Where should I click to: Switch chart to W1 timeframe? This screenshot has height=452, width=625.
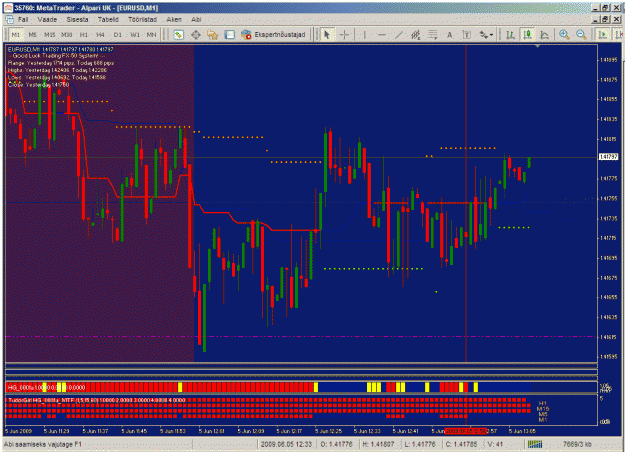pos(135,35)
